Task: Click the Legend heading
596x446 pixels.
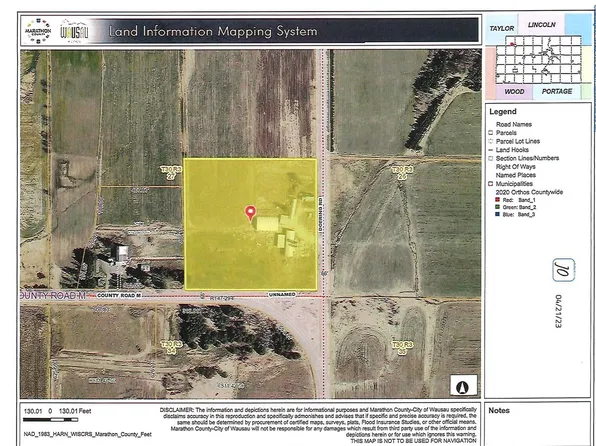Action: pos(503,111)
